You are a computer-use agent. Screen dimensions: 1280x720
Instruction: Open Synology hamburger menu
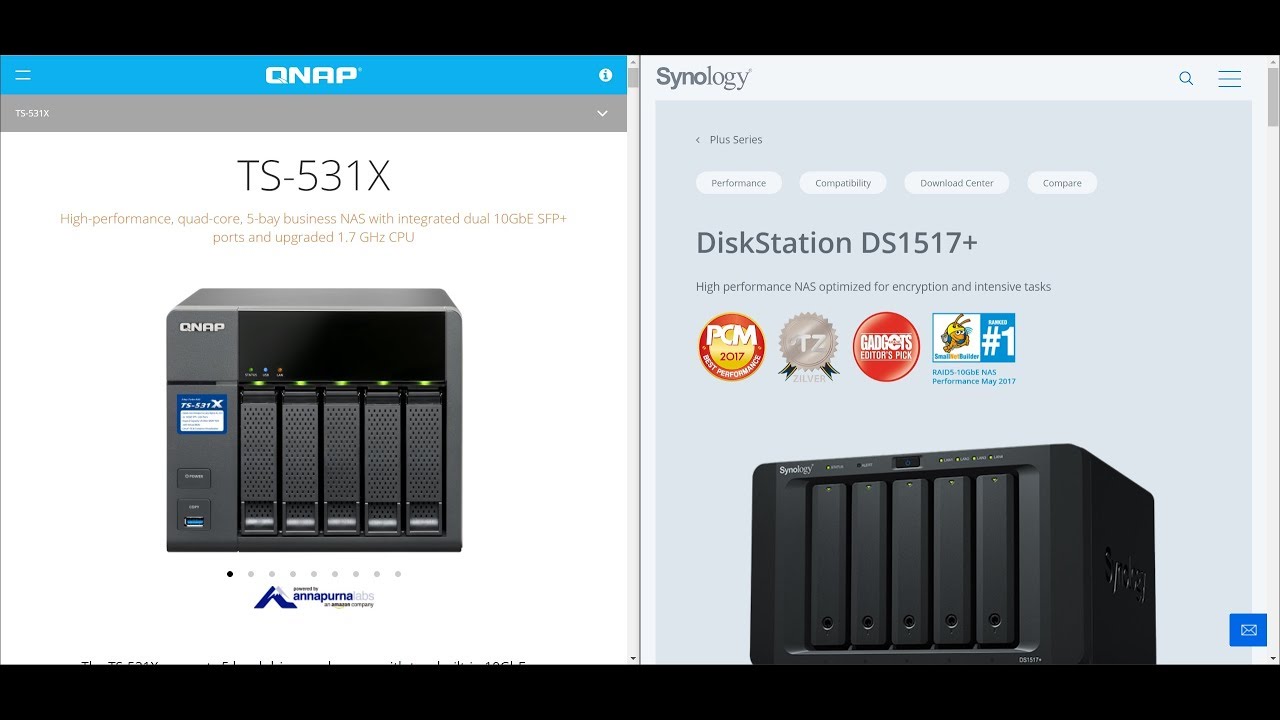[x=1230, y=78]
